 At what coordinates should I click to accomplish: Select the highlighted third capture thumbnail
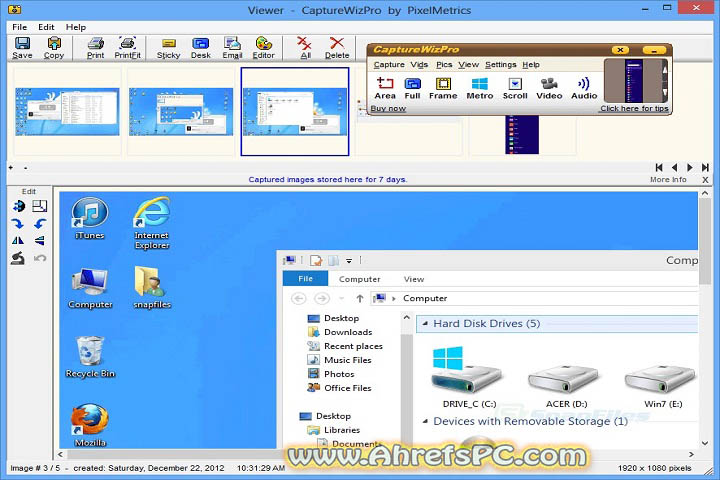pos(295,112)
